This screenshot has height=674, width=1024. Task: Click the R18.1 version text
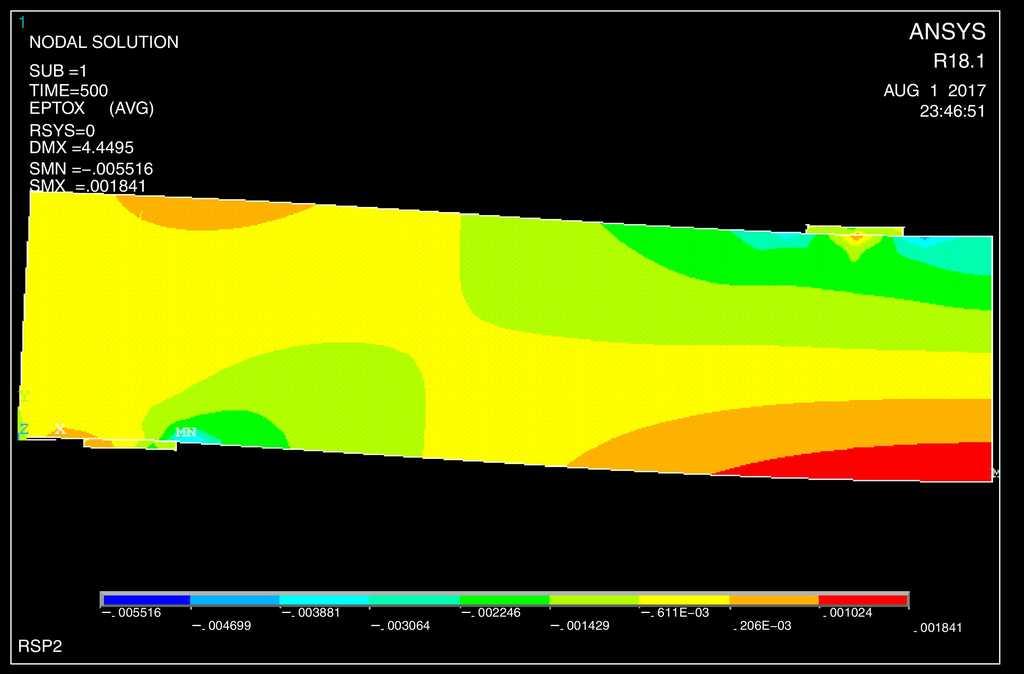pyautogui.click(x=959, y=61)
